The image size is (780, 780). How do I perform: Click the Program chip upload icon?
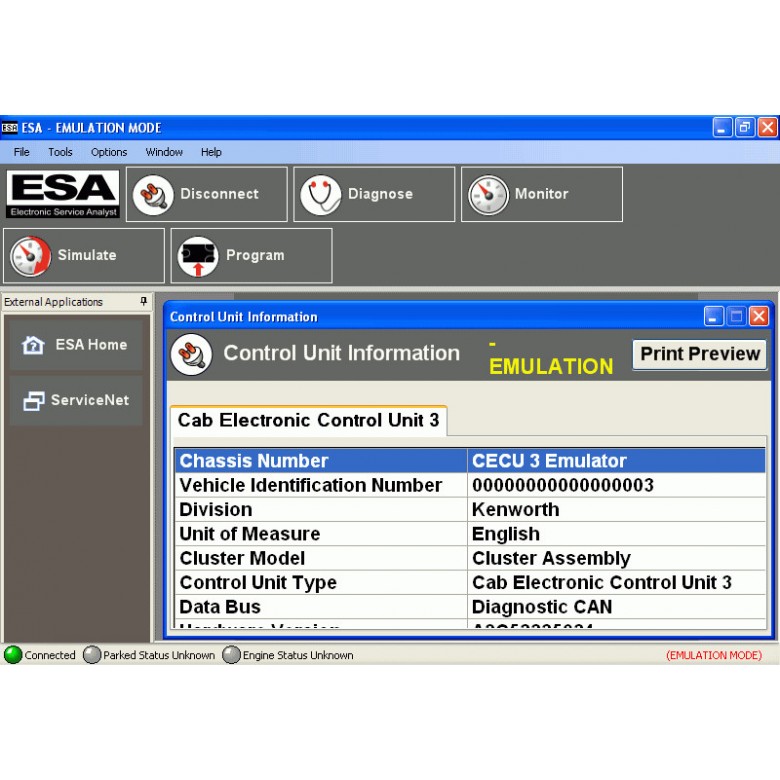coord(198,256)
